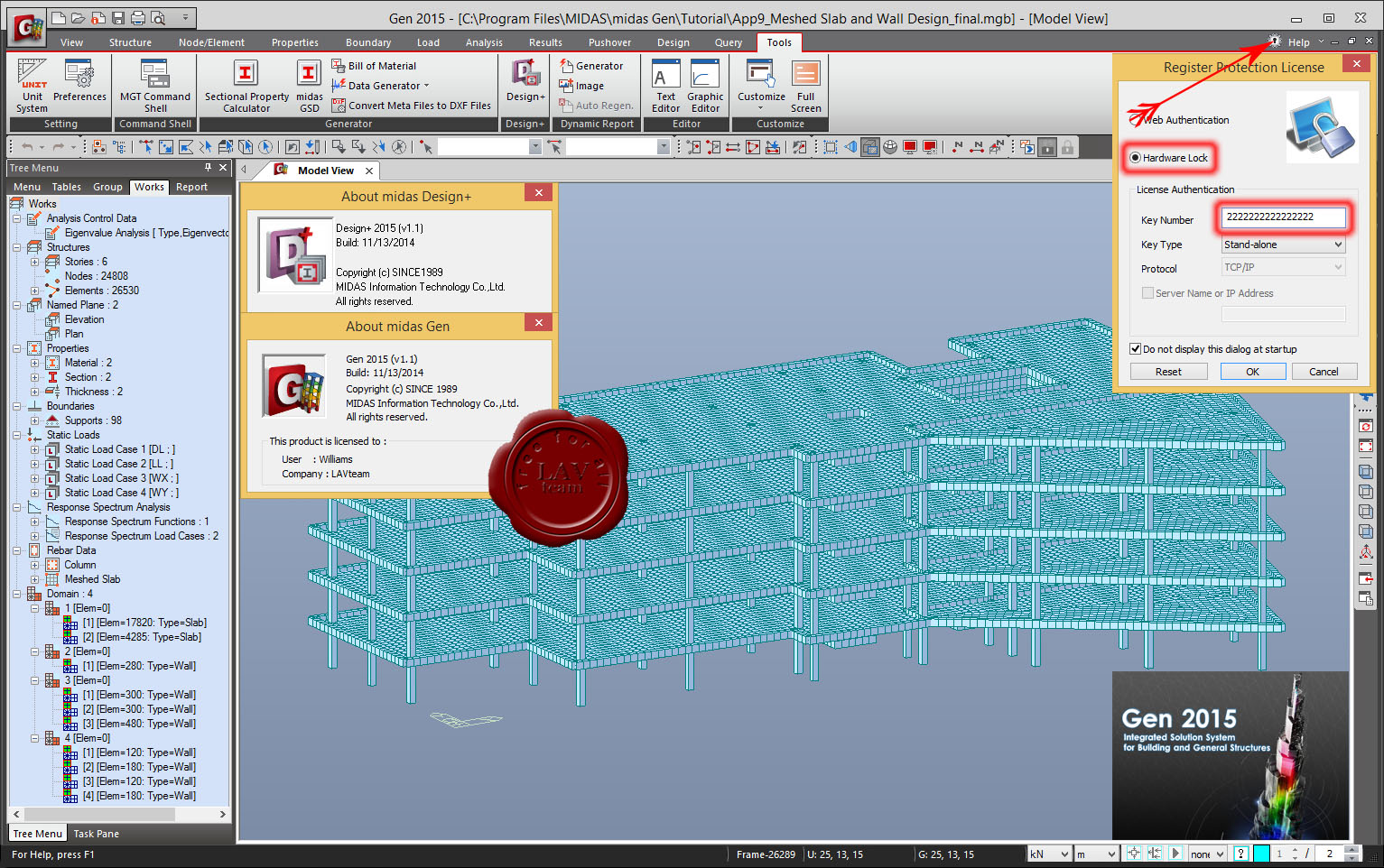1384x868 pixels.
Task: Toggle Do not display this dialog at startup
Action: (1136, 349)
